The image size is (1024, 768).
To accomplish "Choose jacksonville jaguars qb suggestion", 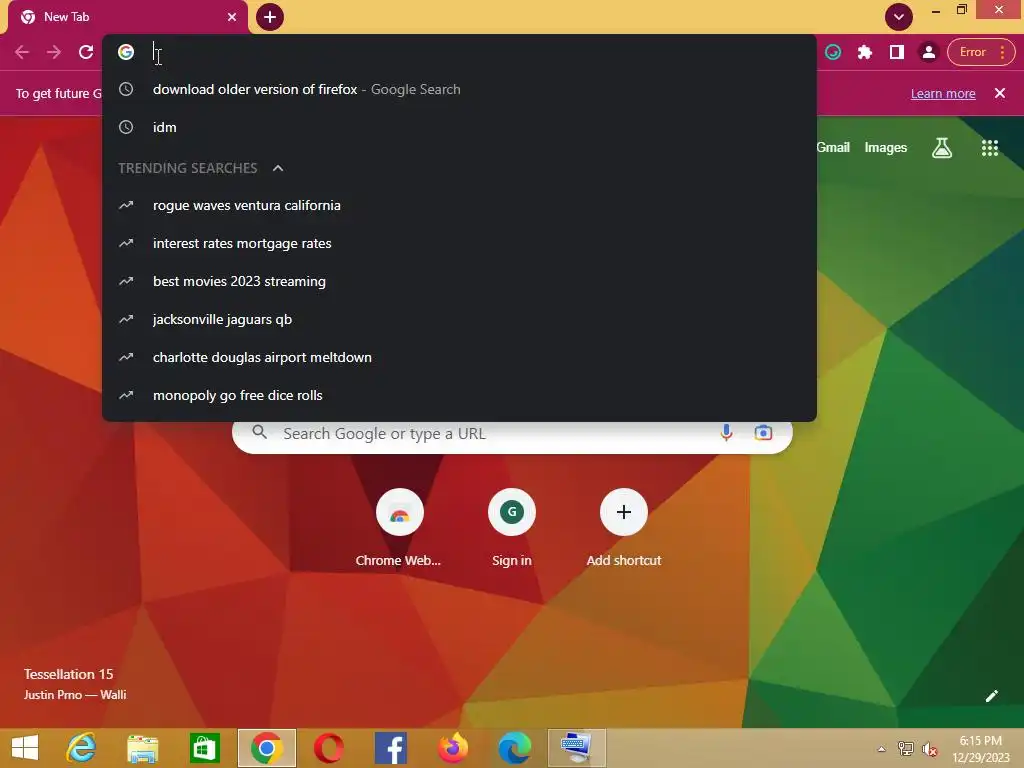I will [459, 319].
